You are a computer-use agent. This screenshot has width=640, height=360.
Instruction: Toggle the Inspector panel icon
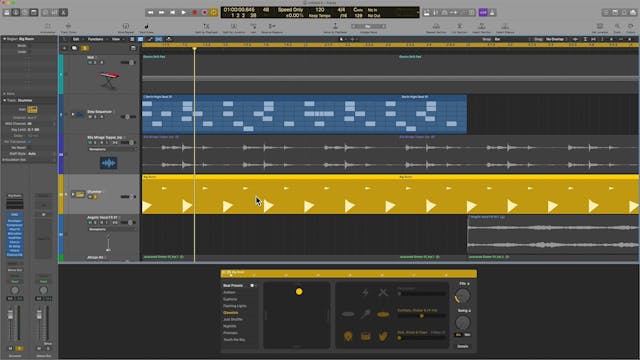[x=16, y=13]
